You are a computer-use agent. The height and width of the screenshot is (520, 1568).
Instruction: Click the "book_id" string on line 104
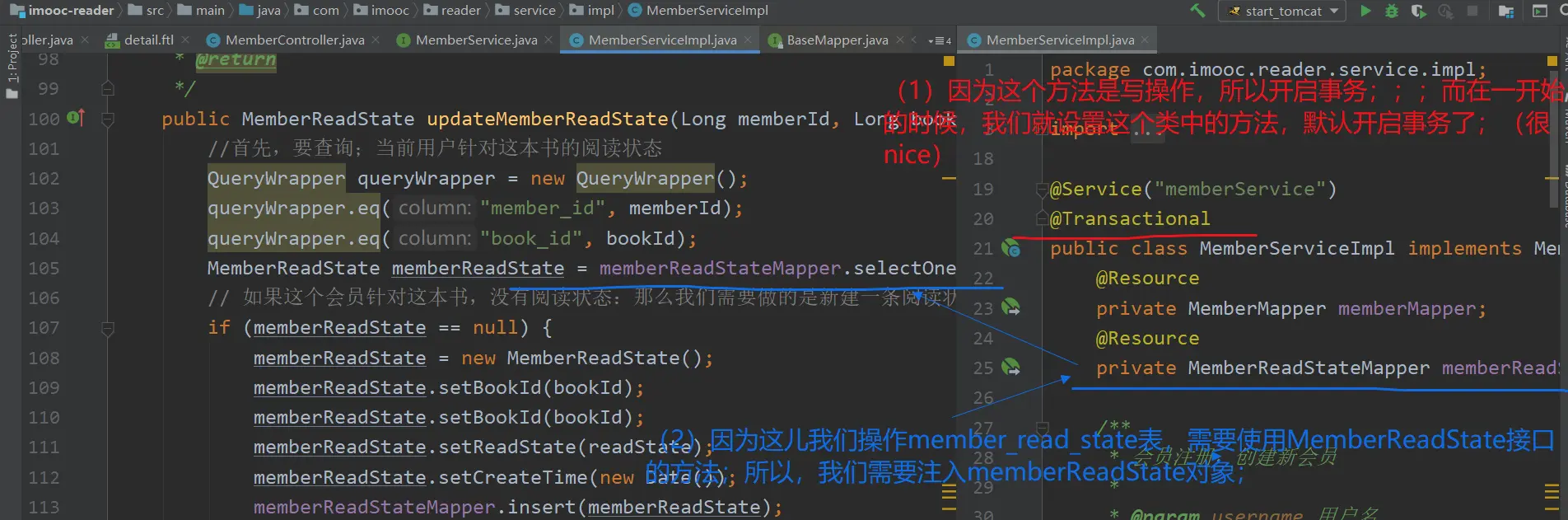(x=531, y=238)
